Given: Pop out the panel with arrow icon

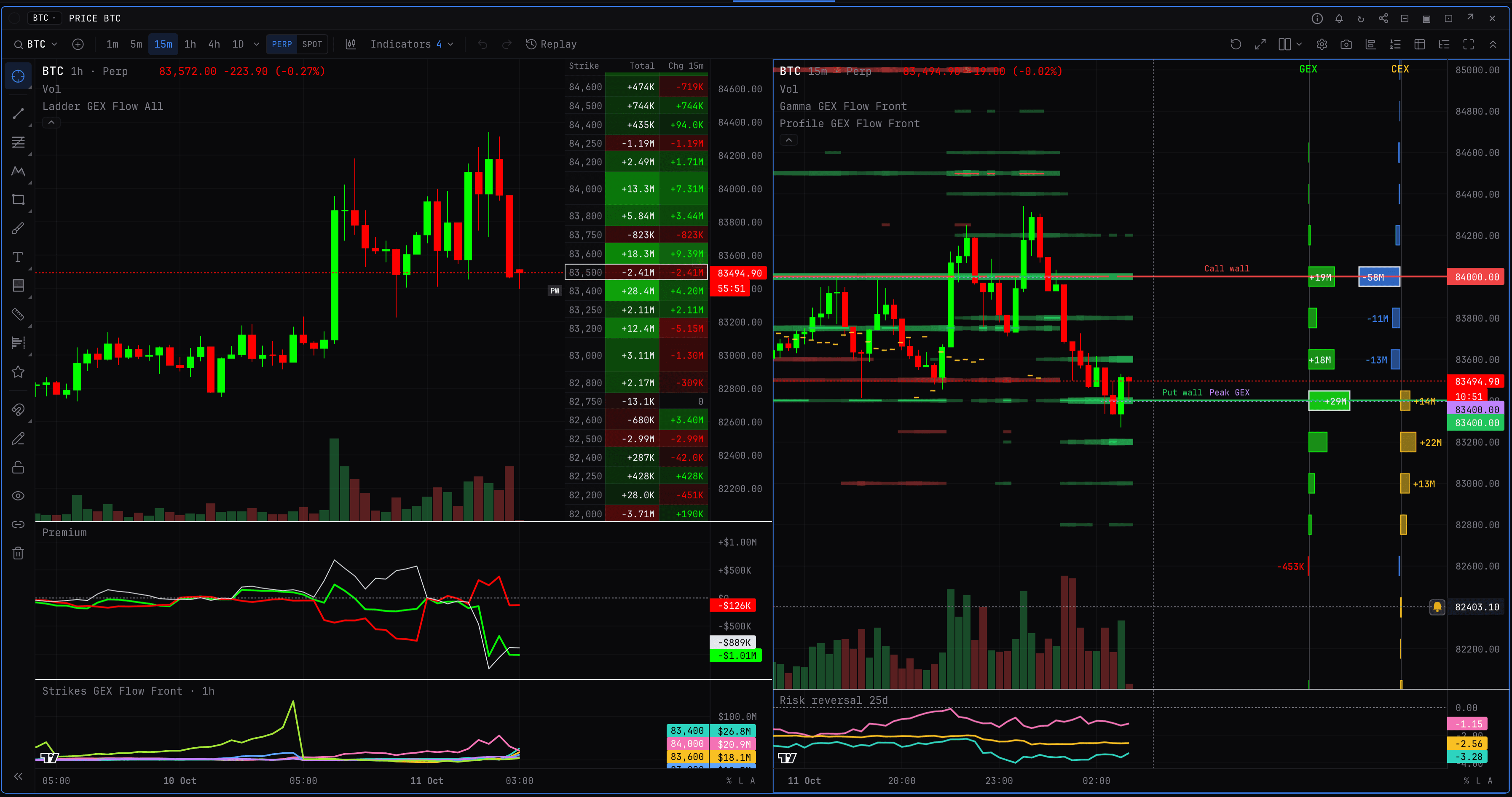Looking at the screenshot, I should [1470, 18].
